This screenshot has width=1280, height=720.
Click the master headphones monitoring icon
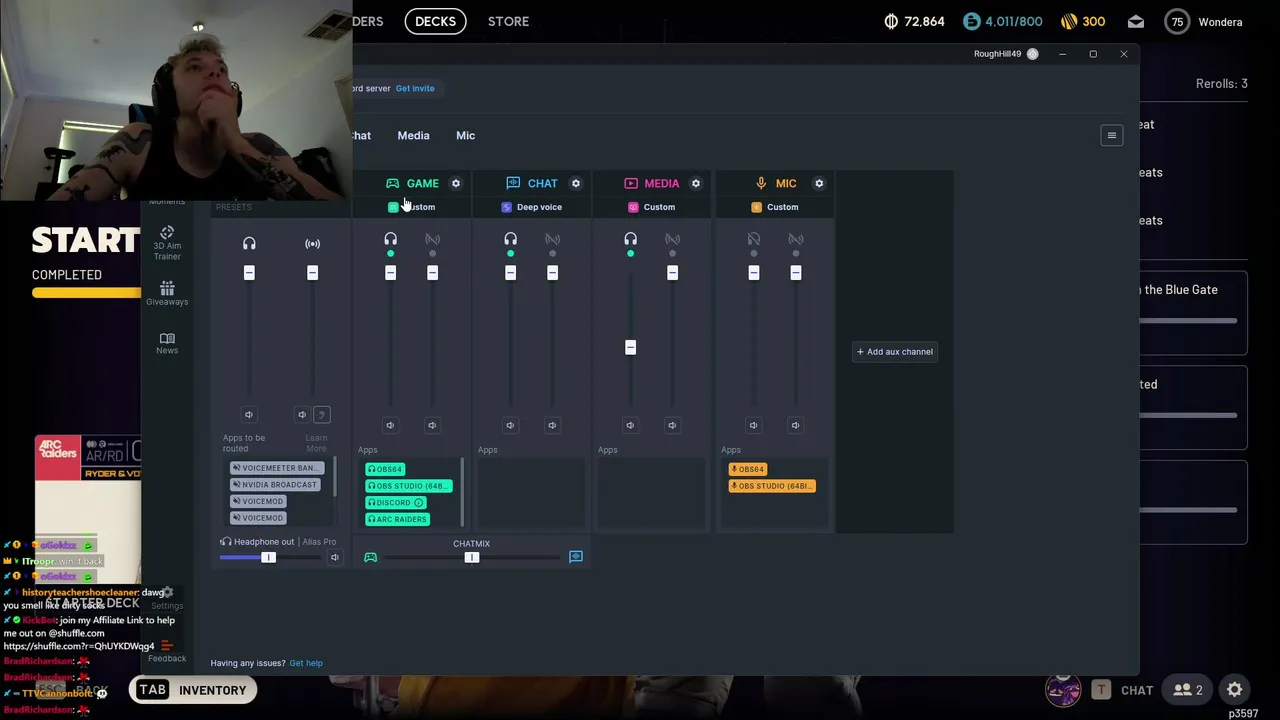click(249, 243)
